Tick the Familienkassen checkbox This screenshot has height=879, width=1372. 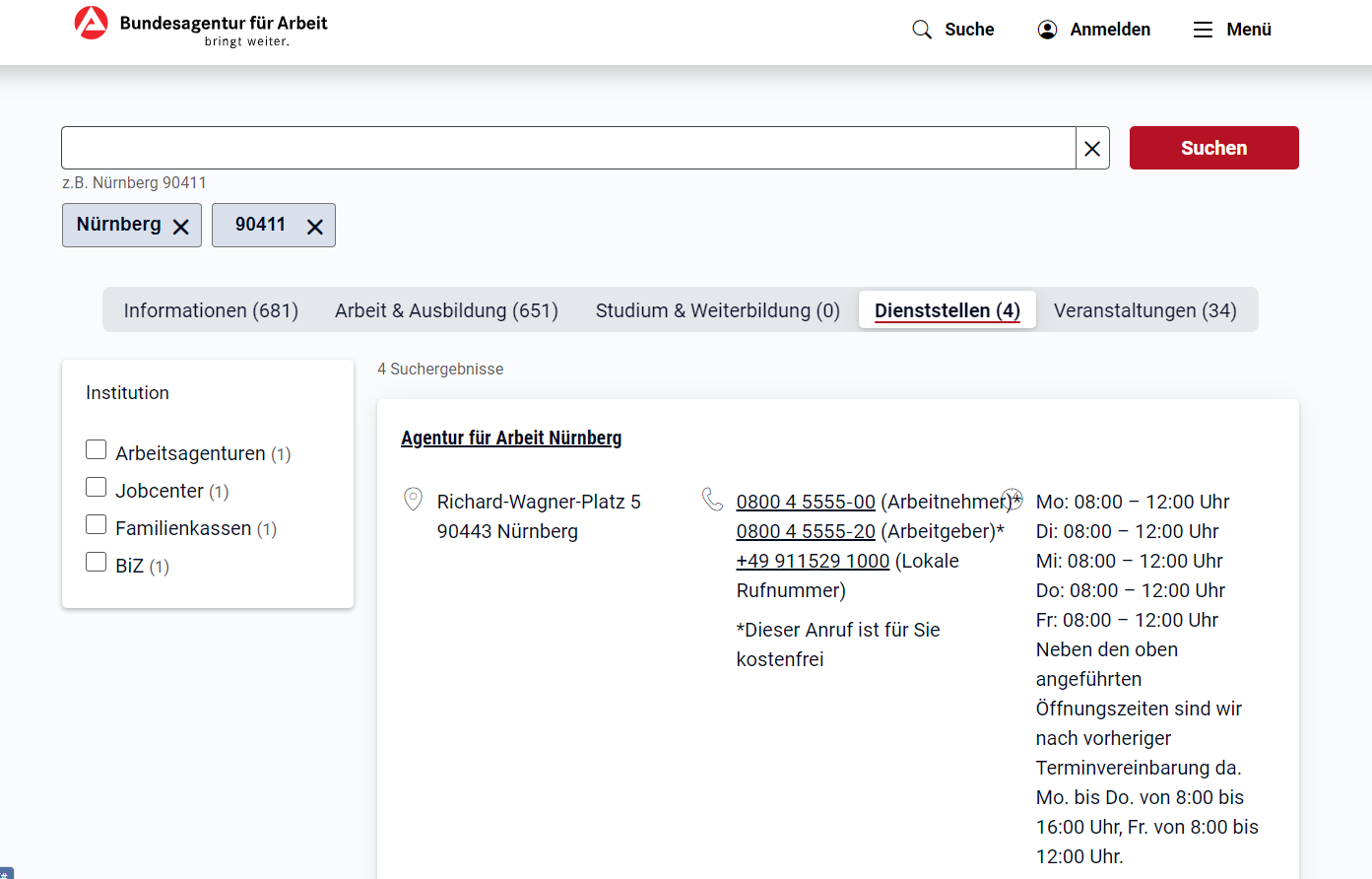click(x=96, y=524)
